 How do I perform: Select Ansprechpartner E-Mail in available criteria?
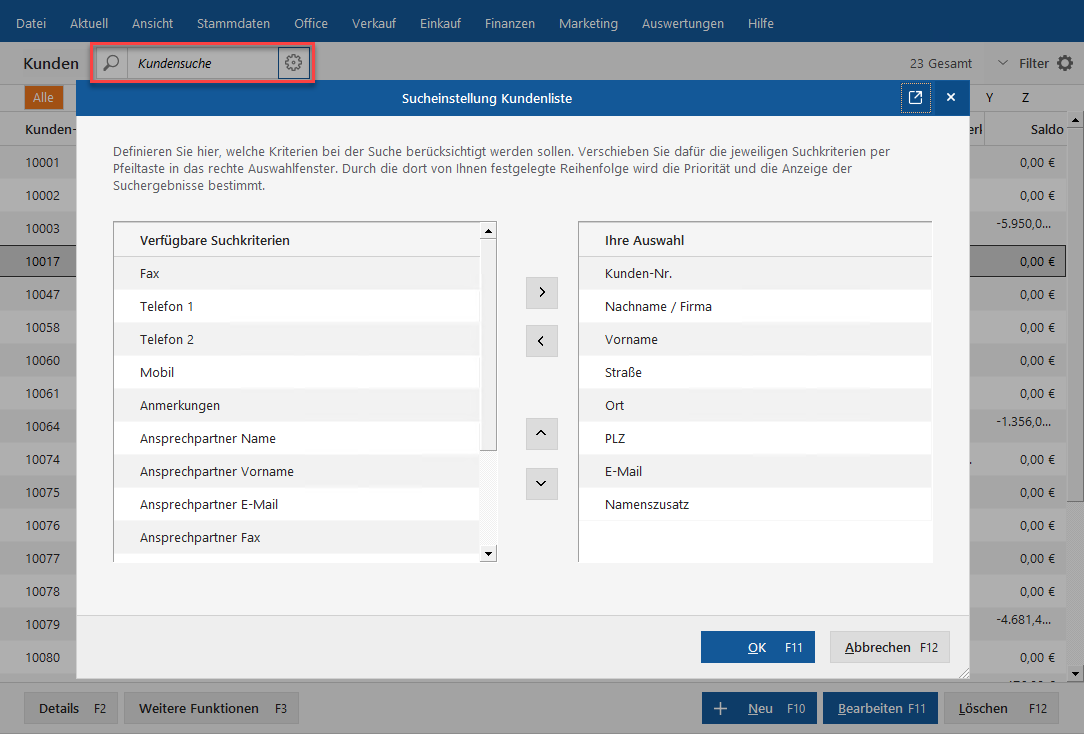pyautogui.click(x=209, y=505)
